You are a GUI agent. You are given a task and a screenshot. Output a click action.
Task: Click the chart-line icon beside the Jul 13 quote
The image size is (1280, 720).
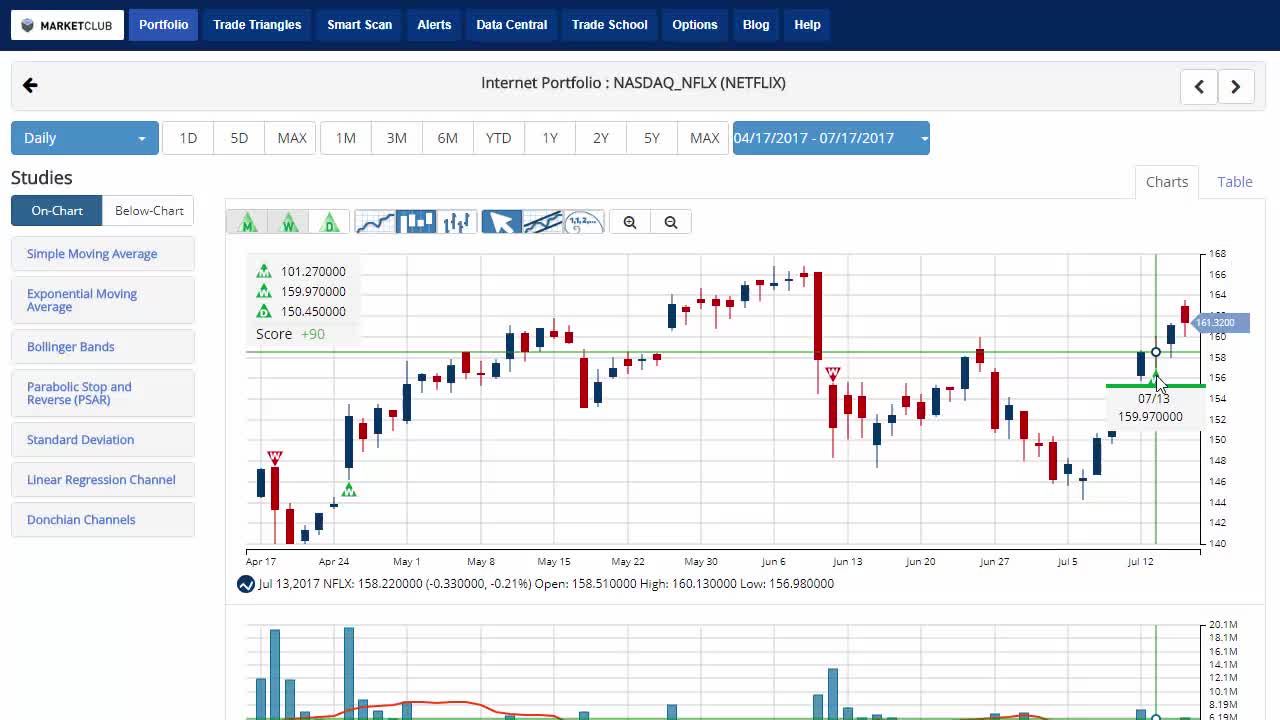(x=246, y=584)
